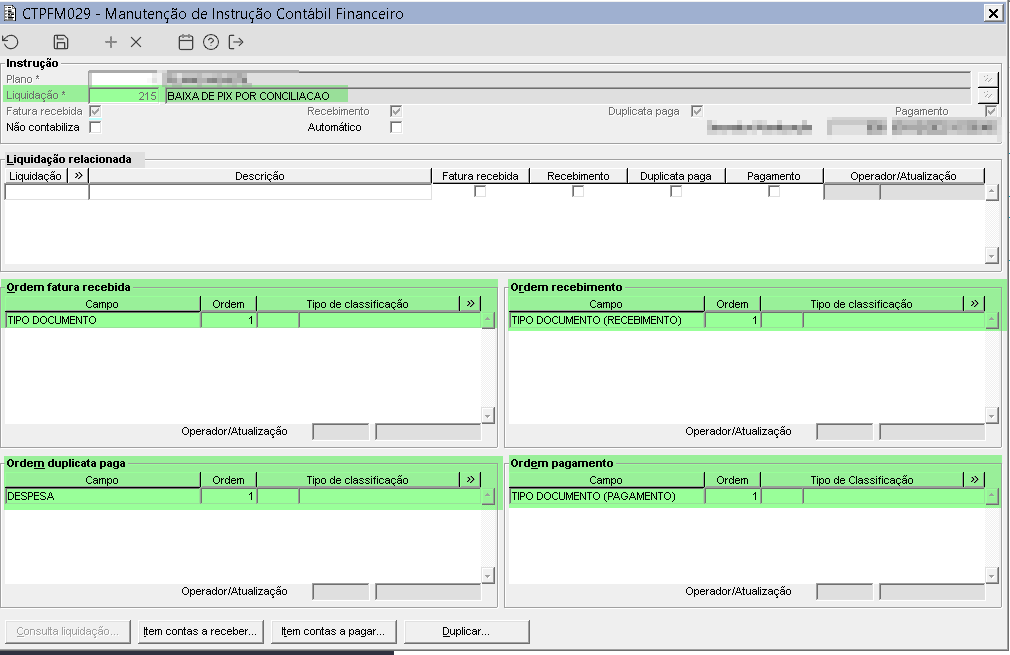This screenshot has width=1010, height=655.
Task: Click Descrição column header in Liquidação relacionada
Action: 260,176
